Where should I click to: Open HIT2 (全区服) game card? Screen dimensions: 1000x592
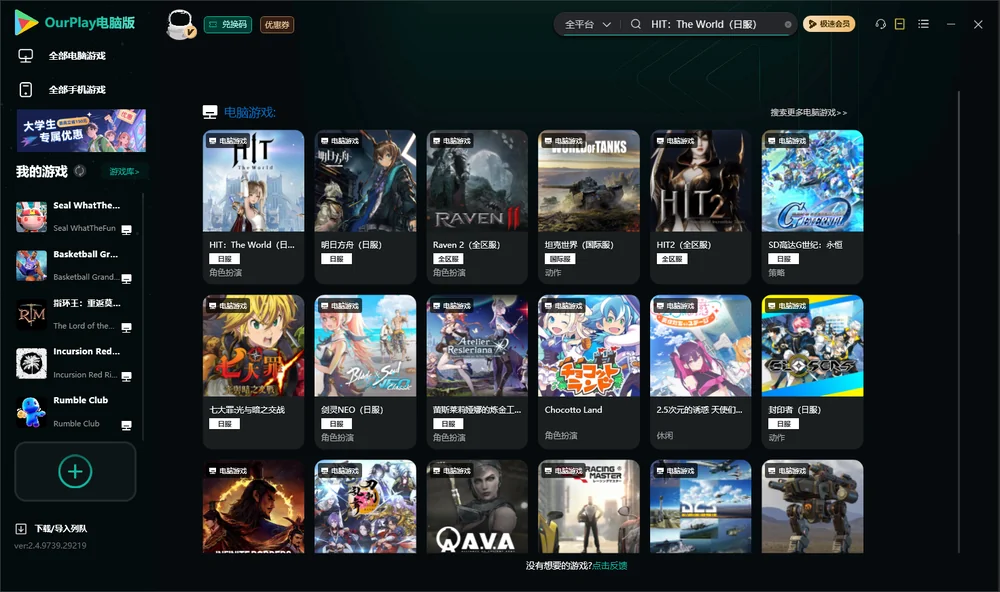700,207
